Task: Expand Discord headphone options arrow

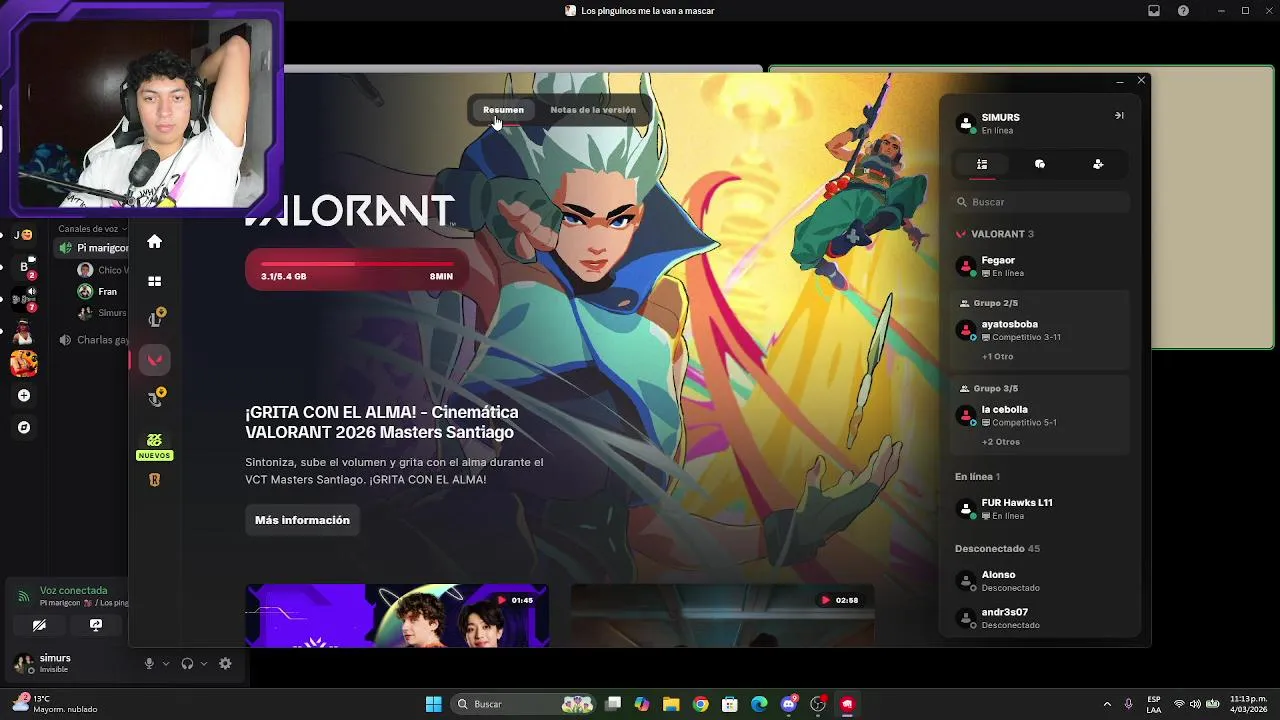Action: pos(204,664)
